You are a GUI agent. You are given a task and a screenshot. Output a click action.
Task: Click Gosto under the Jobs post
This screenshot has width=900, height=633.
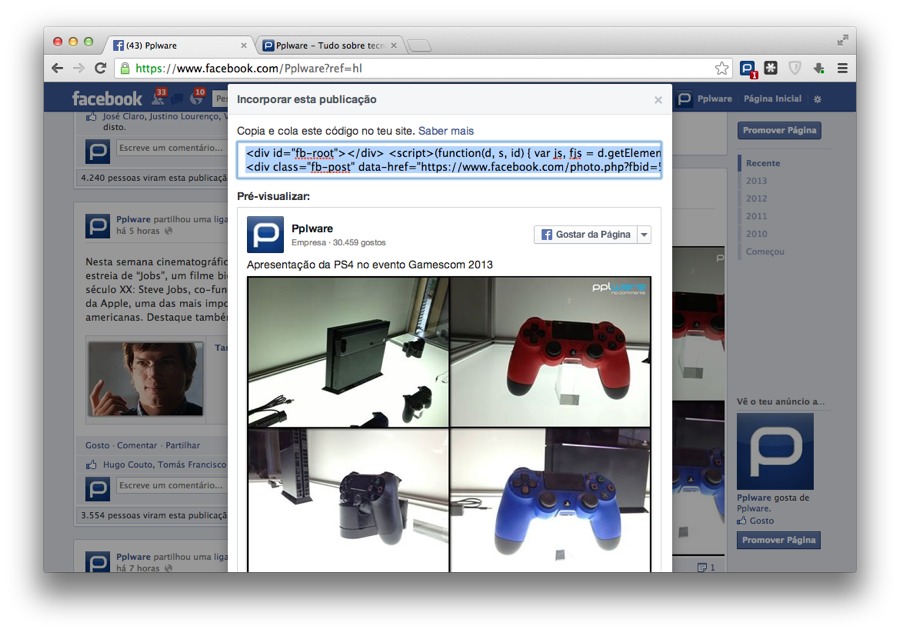coord(97,445)
